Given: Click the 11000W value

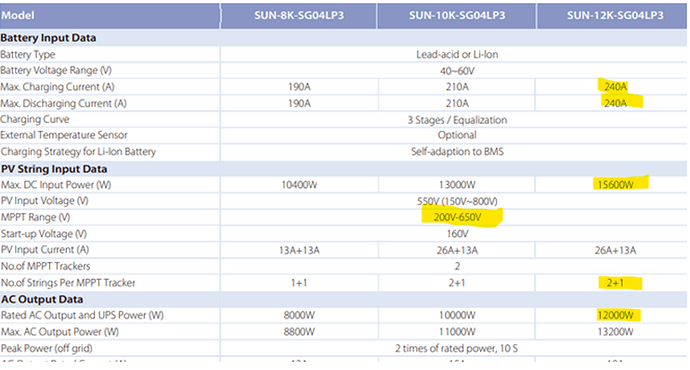Looking at the screenshot, I should tap(457, 332).
